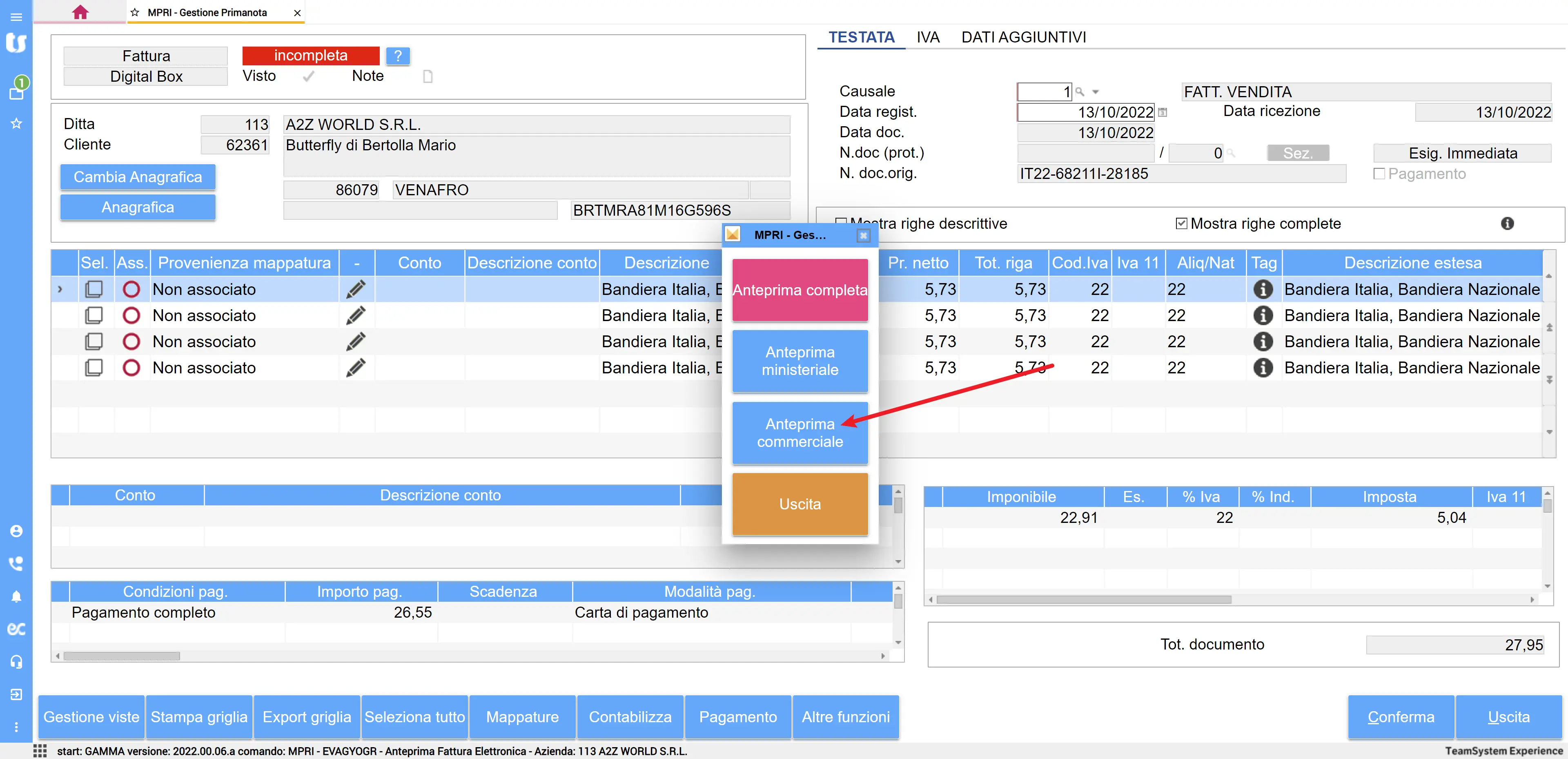Click the favorites star in sidebar

click(x=16, y=124)
